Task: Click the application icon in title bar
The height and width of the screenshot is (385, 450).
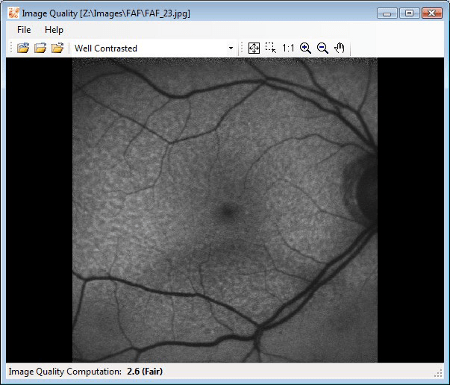Action: coord(14,13)
